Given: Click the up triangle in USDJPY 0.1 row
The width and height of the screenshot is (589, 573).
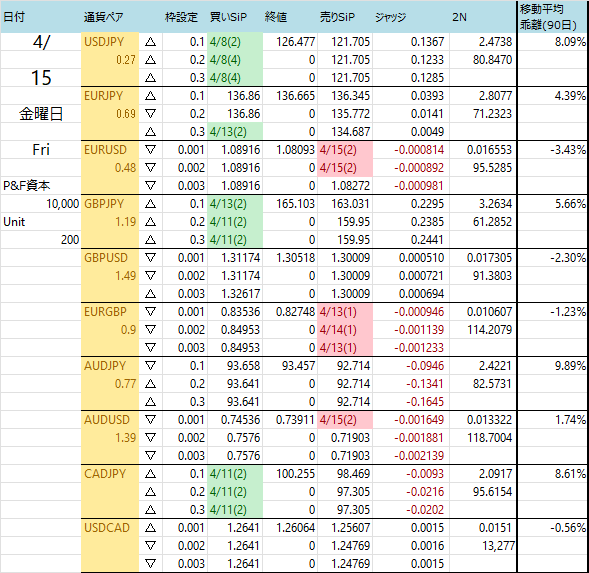Looking at the screenshot, I should (150, 42).
